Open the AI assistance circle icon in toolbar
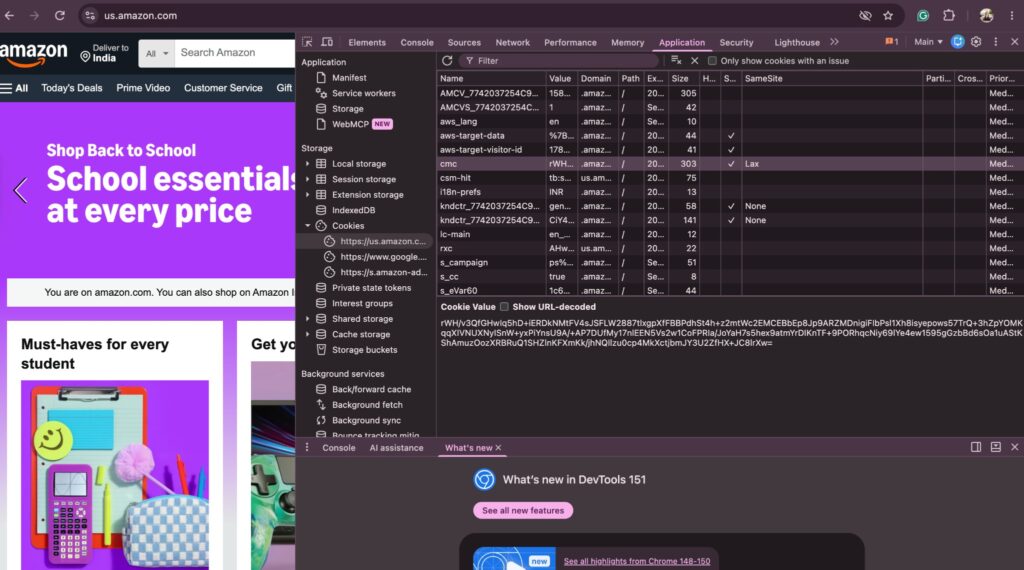 click(957, 42)
